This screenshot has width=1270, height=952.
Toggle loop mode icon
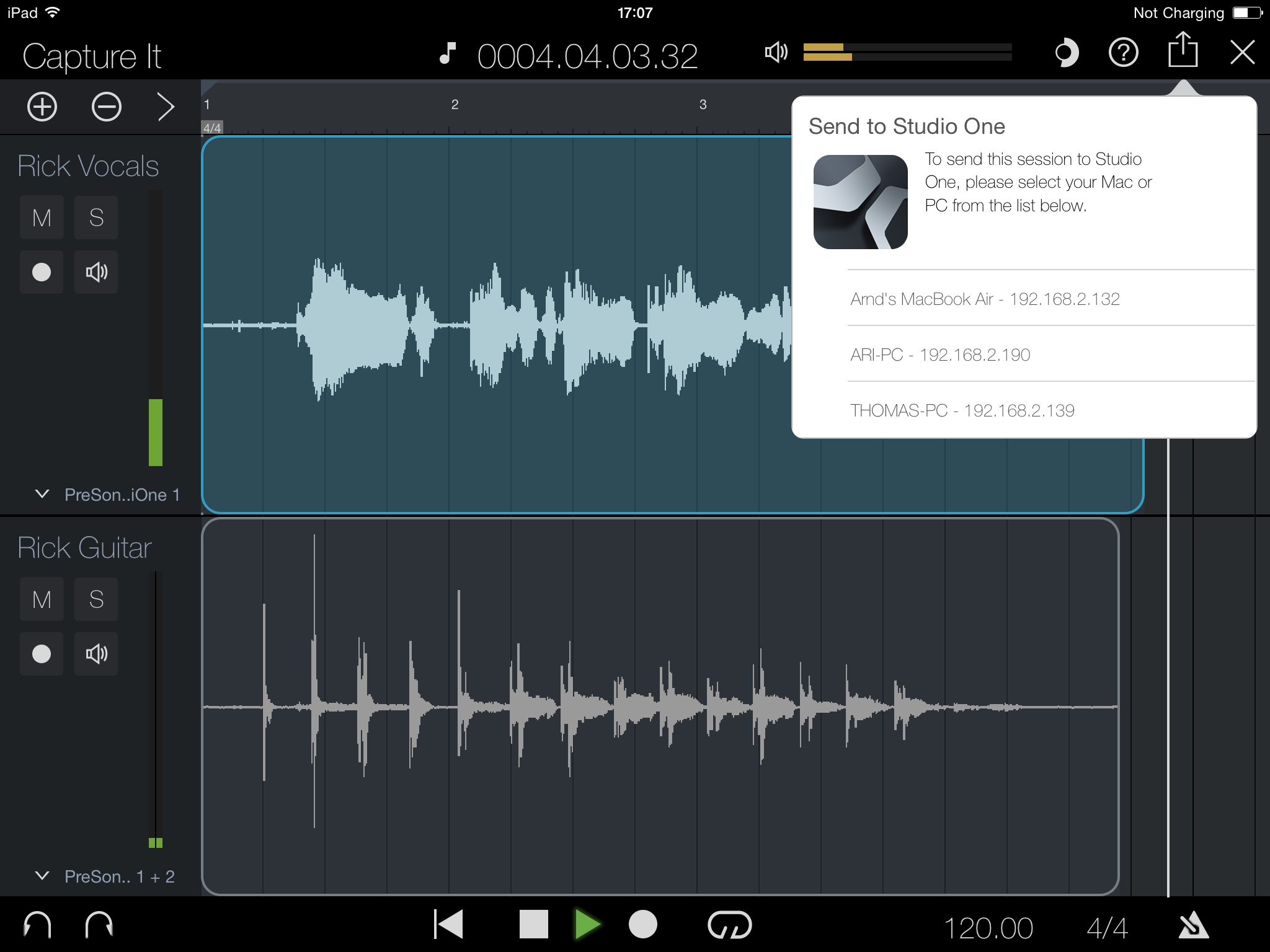click(730, 925)
